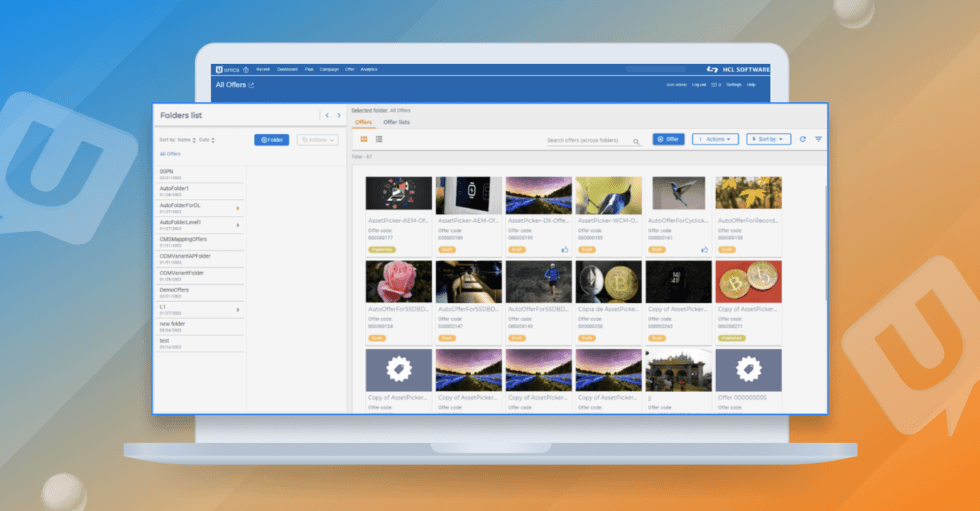Screen dimensions: 980x511
Task: Open All Offers external link icon
Action: click(251, 85)
